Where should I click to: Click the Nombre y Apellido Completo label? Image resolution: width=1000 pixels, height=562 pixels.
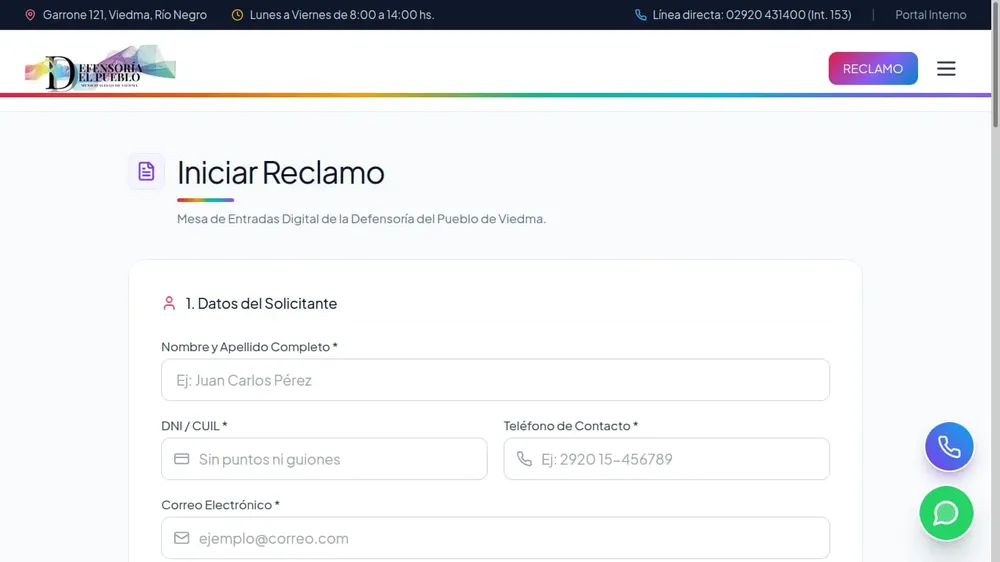point(249,346)
